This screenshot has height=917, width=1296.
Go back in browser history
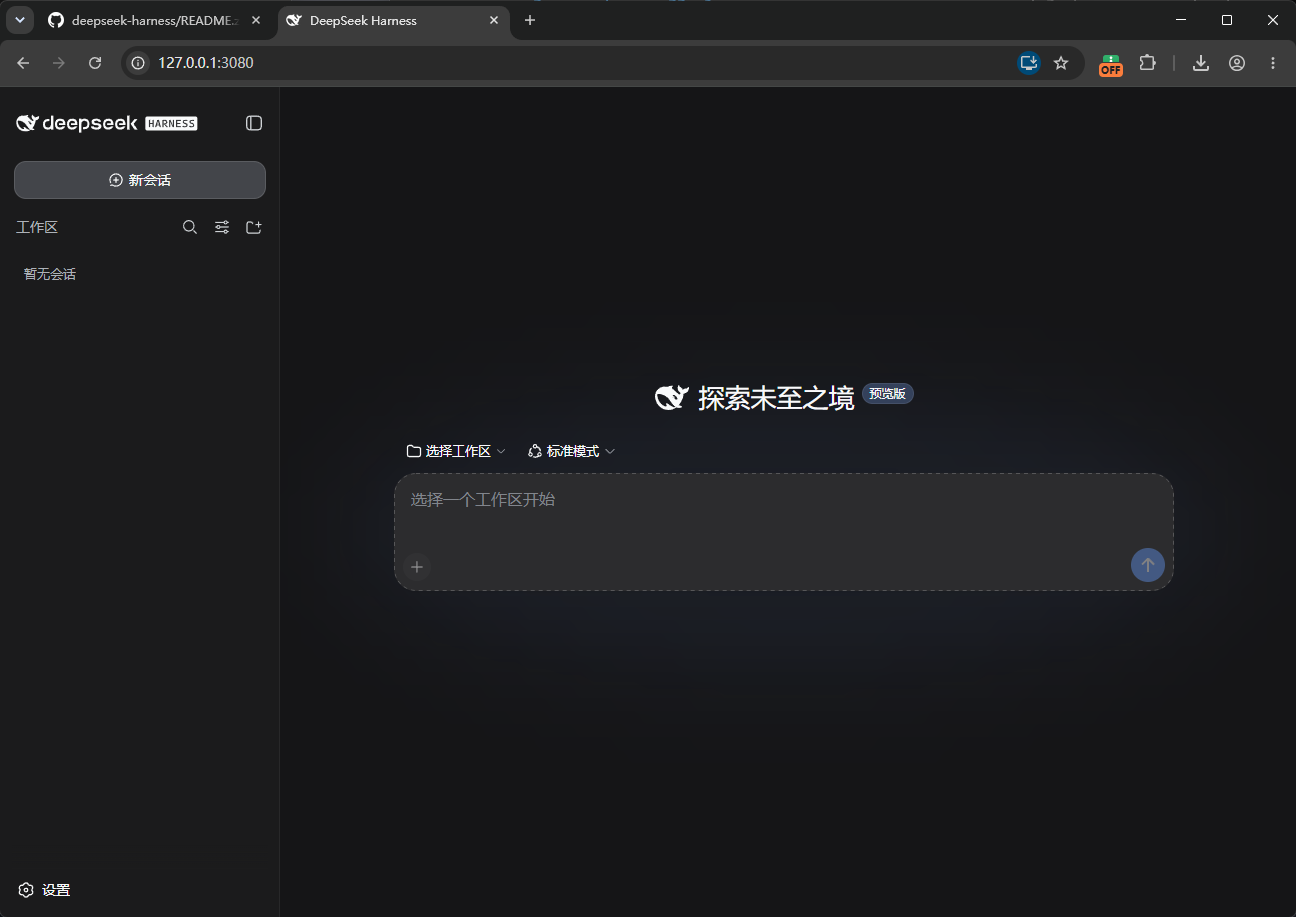click(23, 63)
